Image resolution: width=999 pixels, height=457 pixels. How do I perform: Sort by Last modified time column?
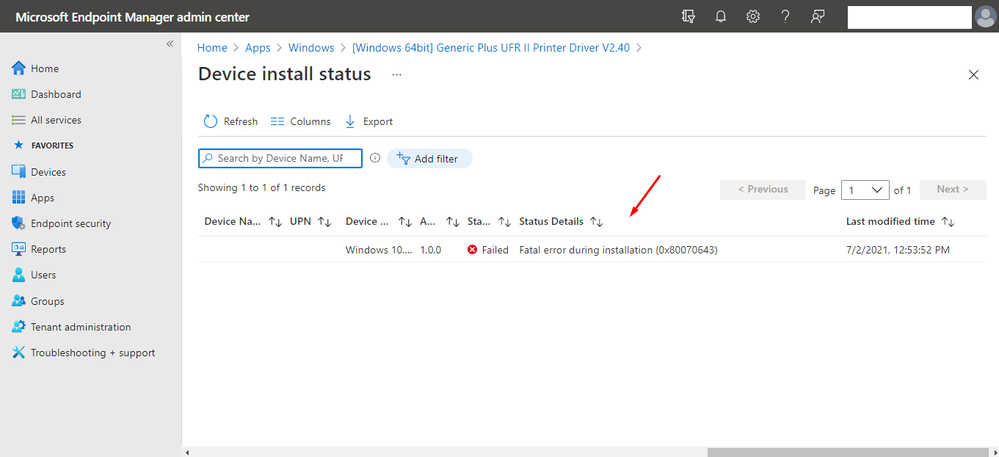coord(900,222)
